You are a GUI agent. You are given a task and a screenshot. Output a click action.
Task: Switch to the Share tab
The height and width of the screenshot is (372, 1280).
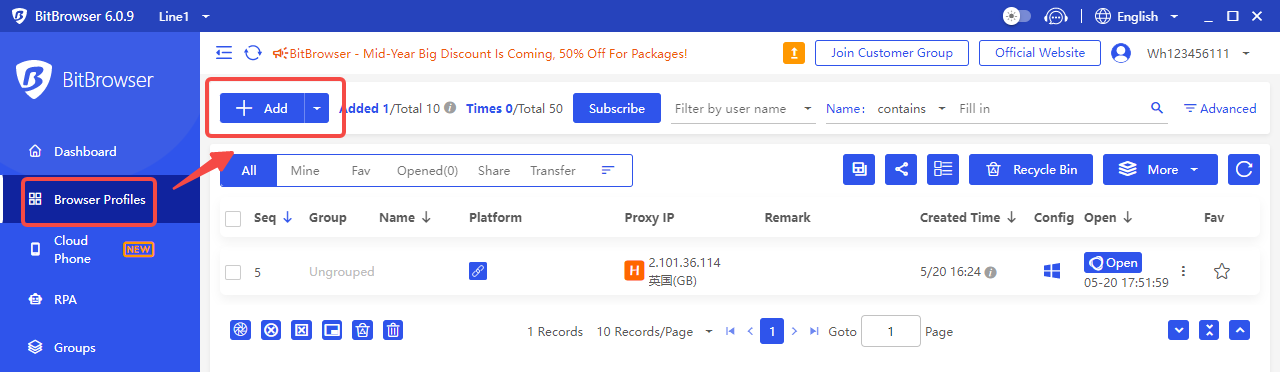(494, 170)
